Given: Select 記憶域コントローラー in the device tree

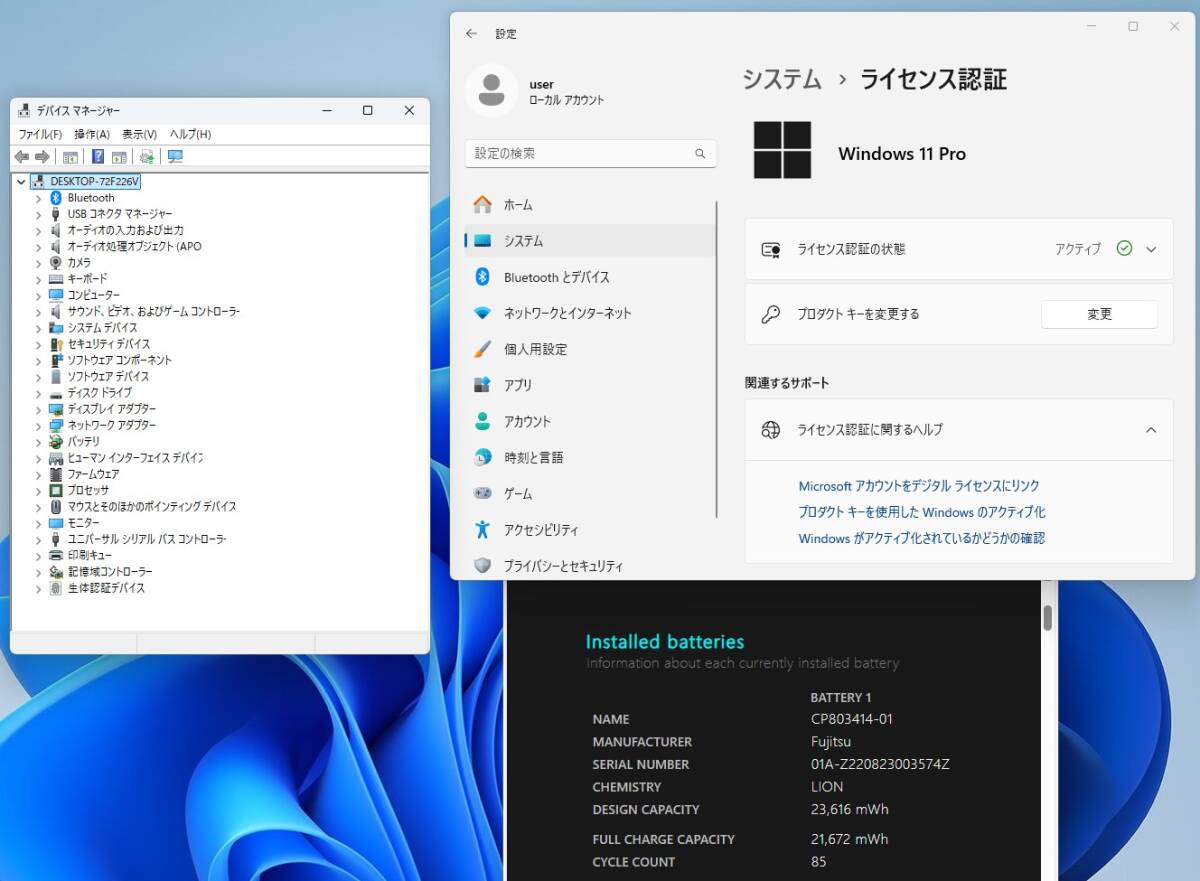Looking at the screenshot, I should pos(110,572).
